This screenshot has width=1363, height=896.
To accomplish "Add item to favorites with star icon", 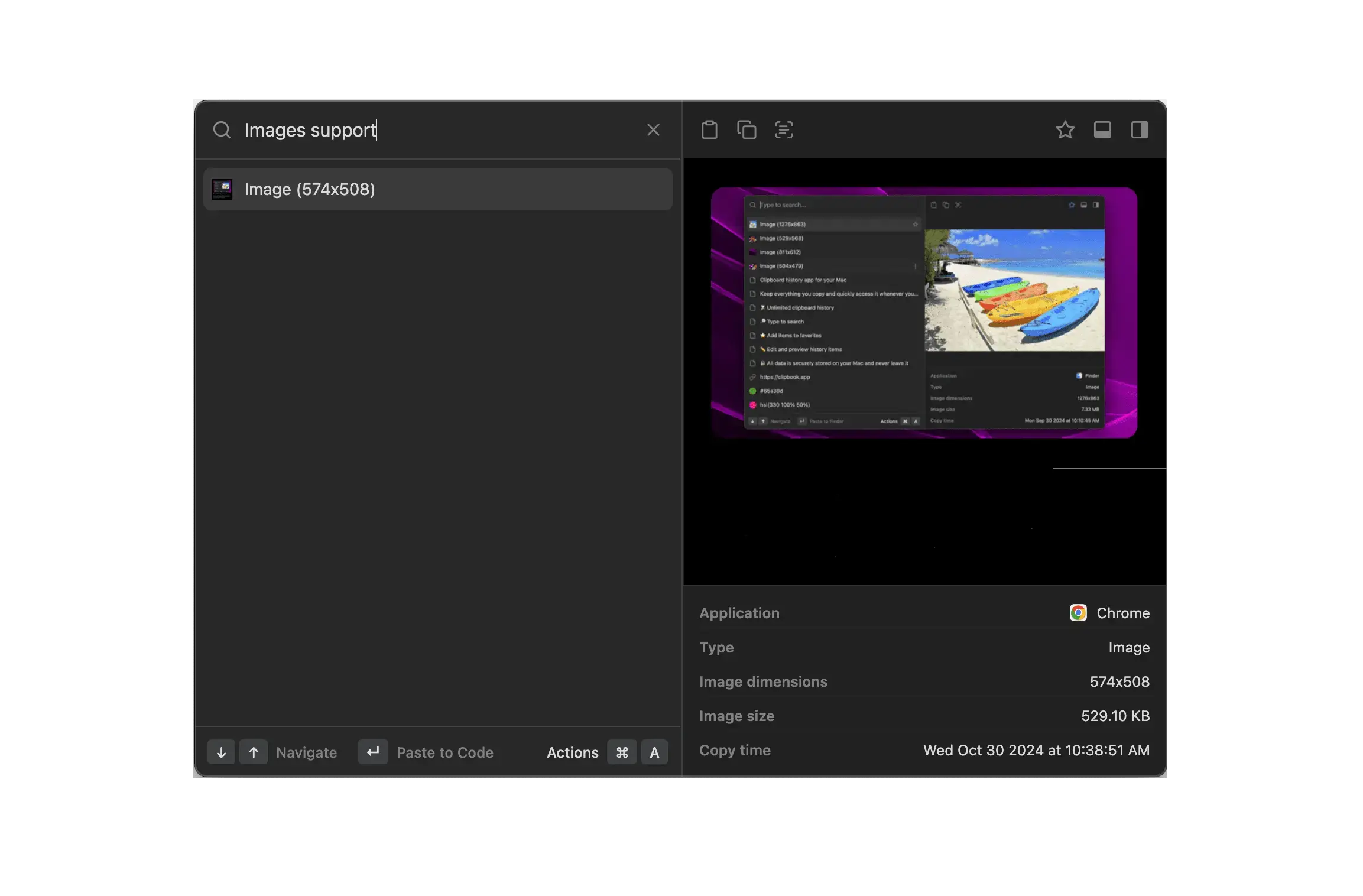I will tap(1065, 129).
